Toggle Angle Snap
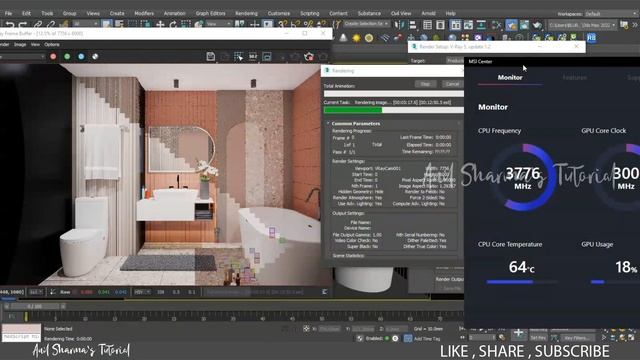This screenshot has width=640, height=360. click(x=296, y=24)
